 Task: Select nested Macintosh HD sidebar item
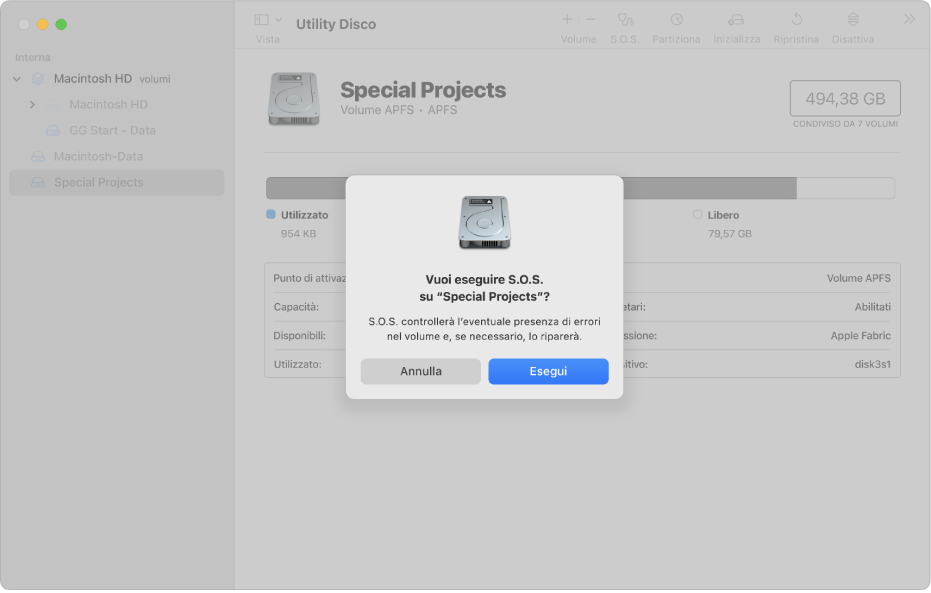(x=109, y=104)
